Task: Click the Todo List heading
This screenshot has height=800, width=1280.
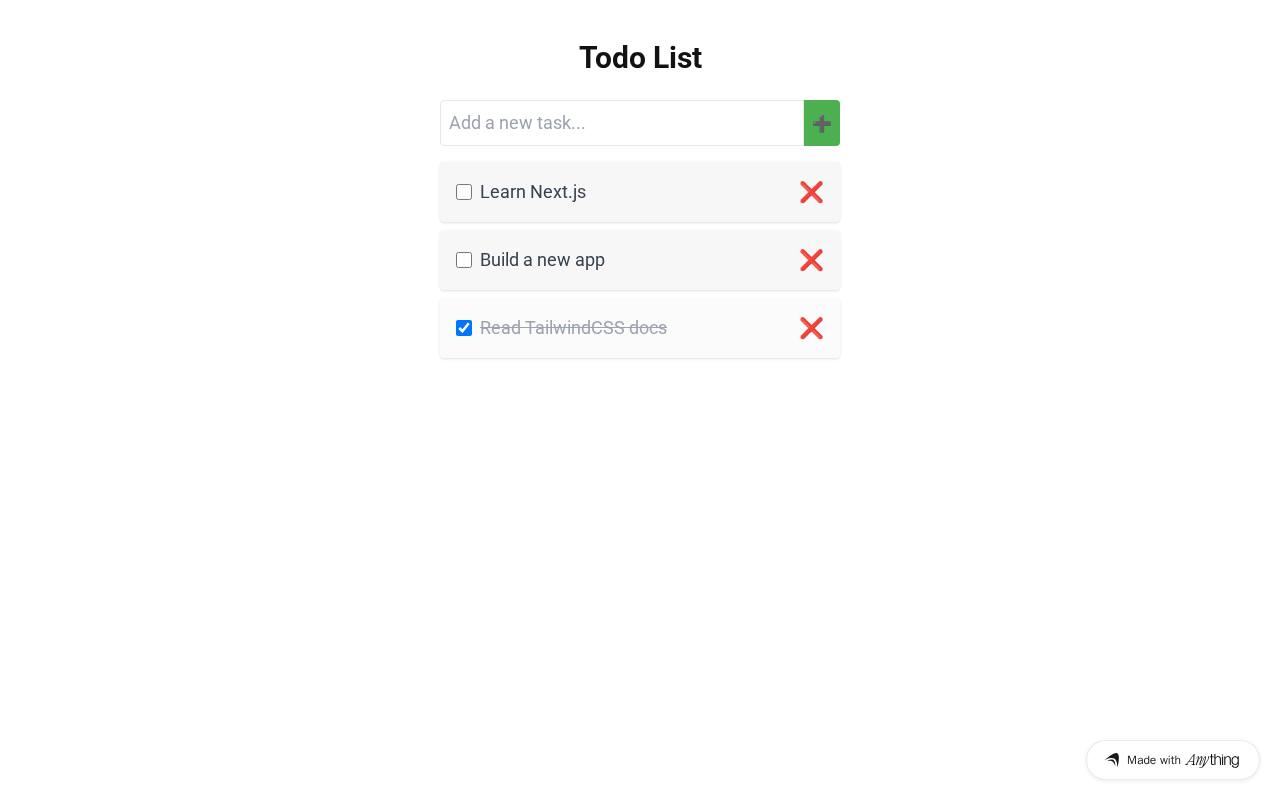Action: pyautogui.click(x=640, y=58)
